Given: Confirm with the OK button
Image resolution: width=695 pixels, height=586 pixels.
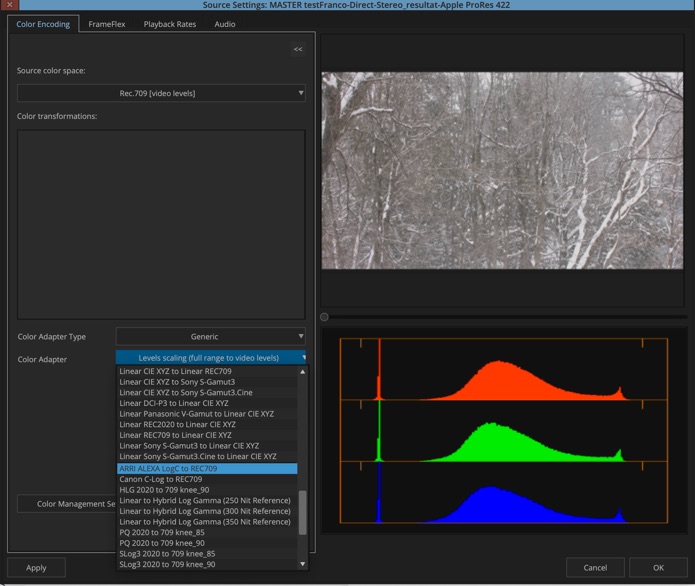Looking at the screenshot, I should coord(658,567).
